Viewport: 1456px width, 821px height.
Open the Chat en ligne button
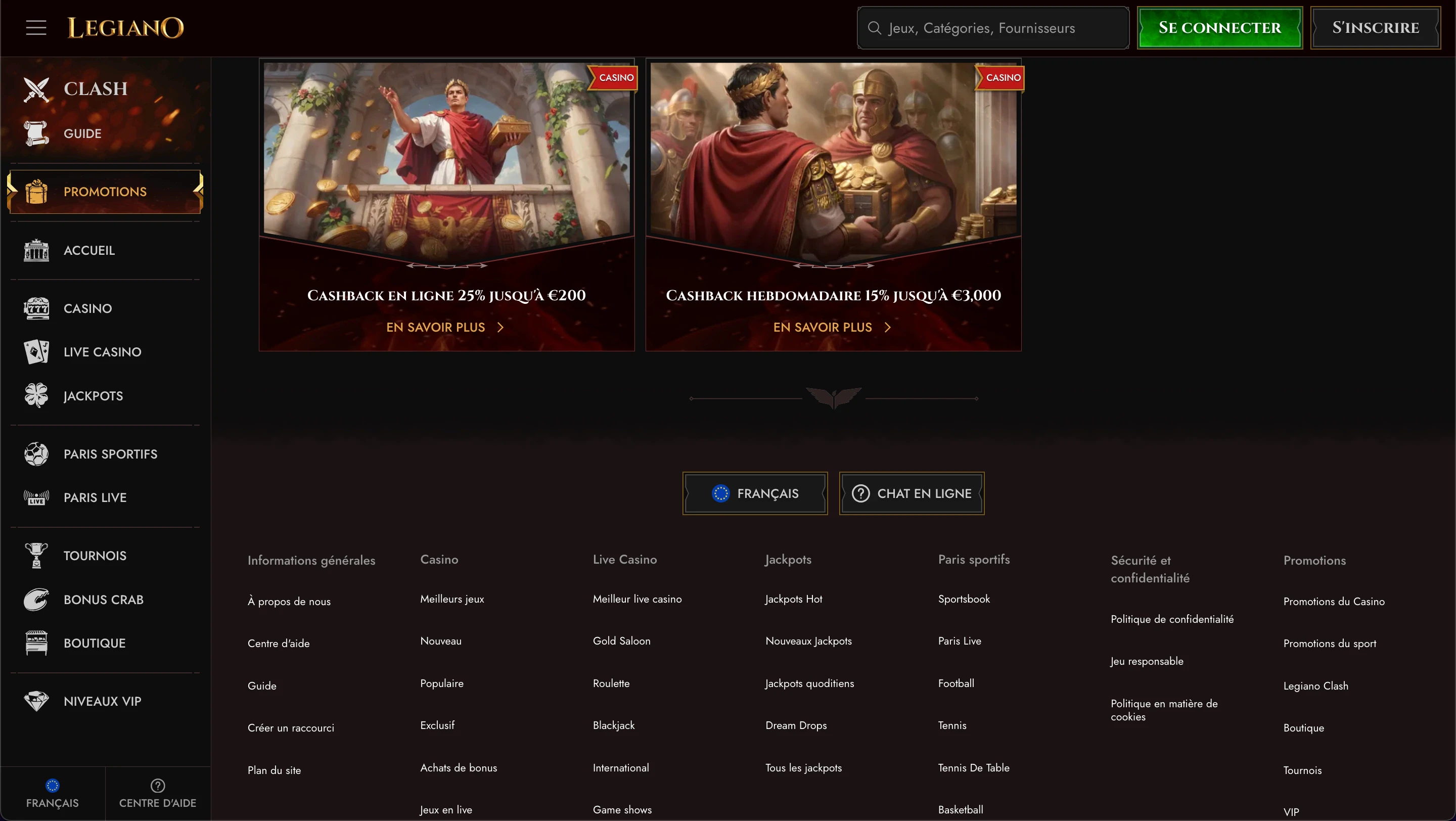click(x=912, y=493)
